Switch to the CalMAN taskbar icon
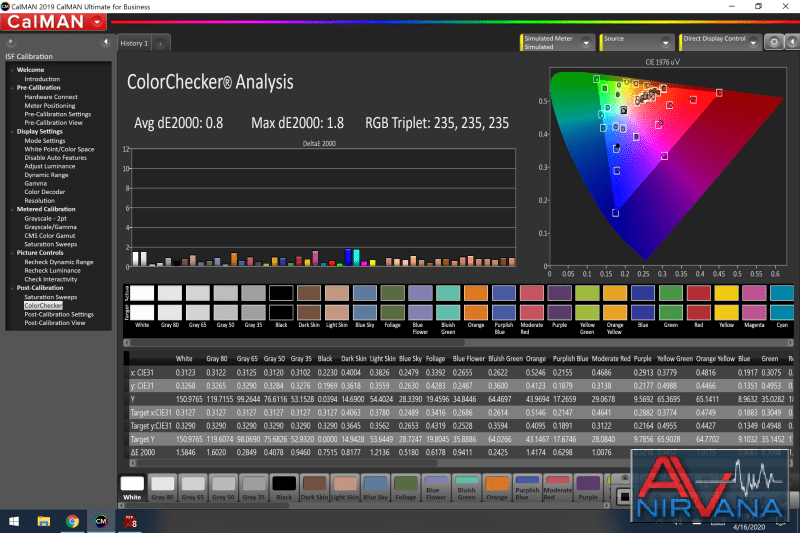 click(x=101, y=521)
